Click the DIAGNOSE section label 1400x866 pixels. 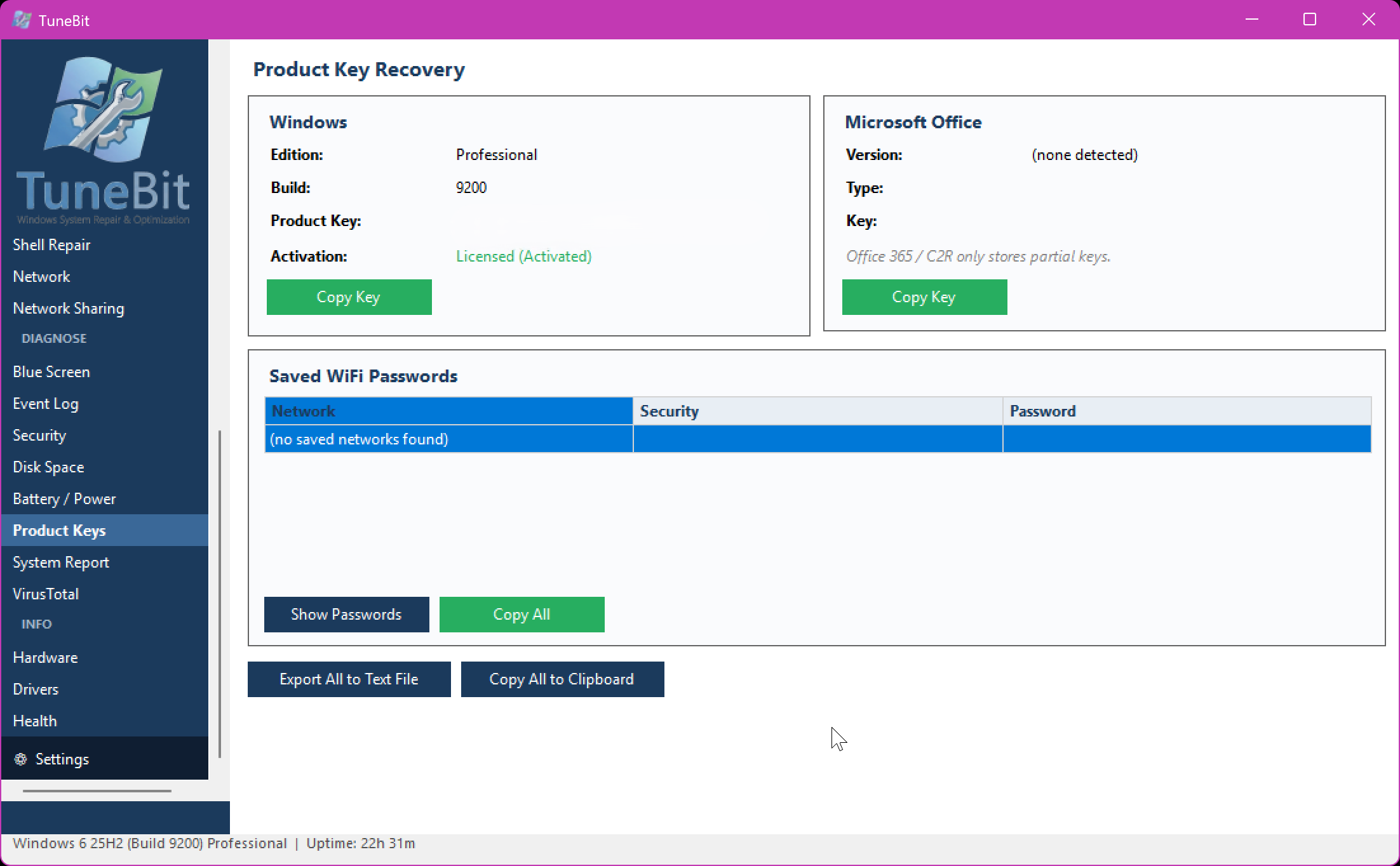coord(54,338)
